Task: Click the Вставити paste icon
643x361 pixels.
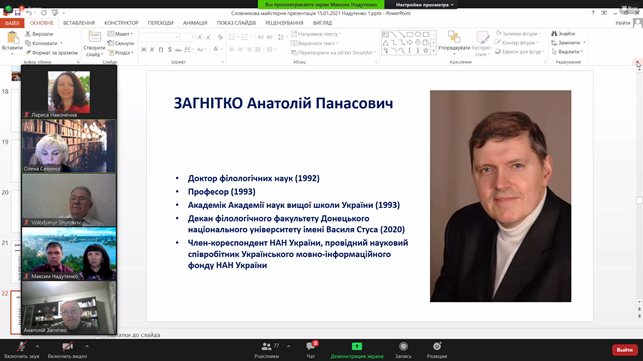Action: tap(12, 38)
